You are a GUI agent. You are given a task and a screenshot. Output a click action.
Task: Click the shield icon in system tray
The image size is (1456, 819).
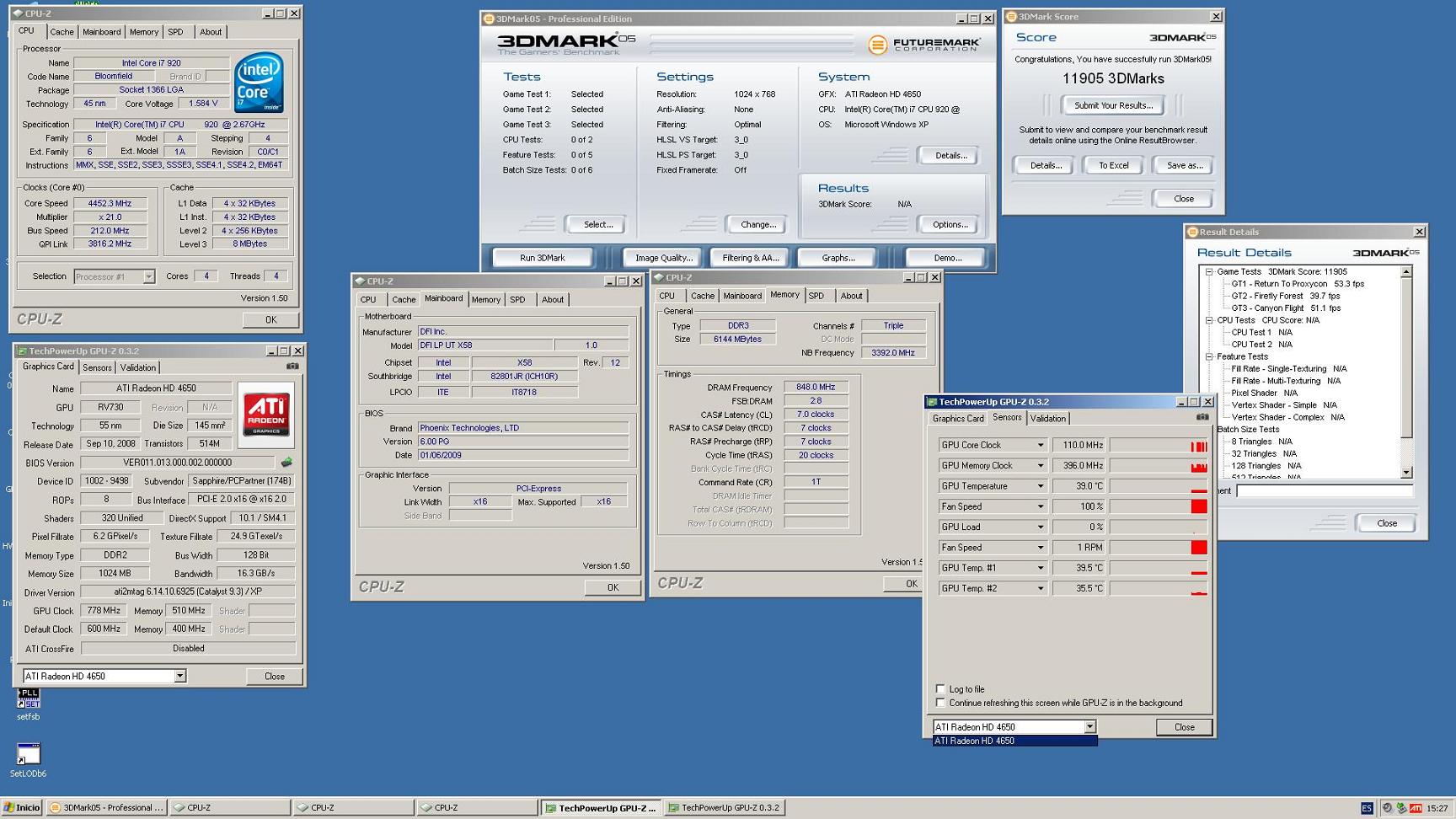(x=1401, y=808)
